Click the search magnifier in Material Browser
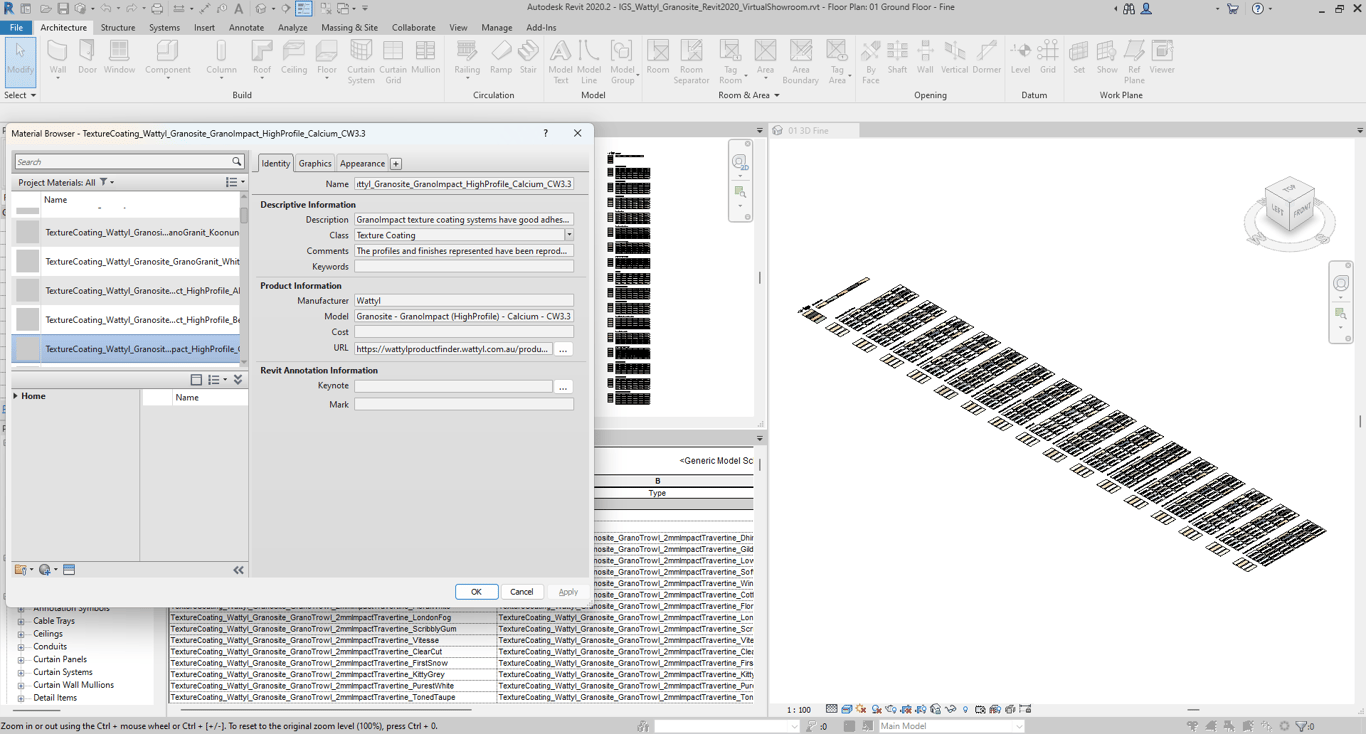Viewport: 1366px width, 734px height. (237, 162)
